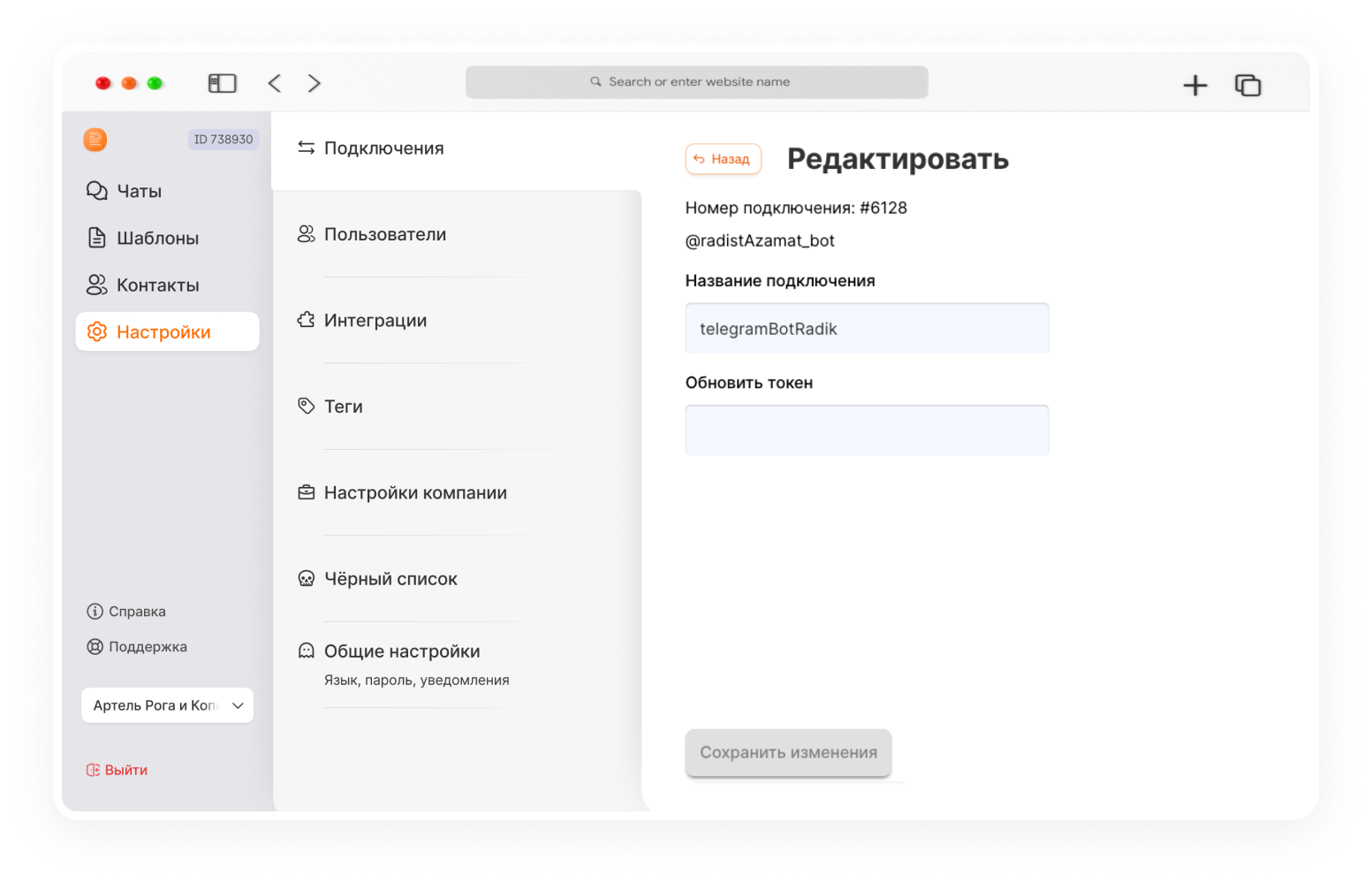The height and width of the screenshot is (883, 1372).
Task: Select Настройки in the sidebar
Action: click(168, 331)
